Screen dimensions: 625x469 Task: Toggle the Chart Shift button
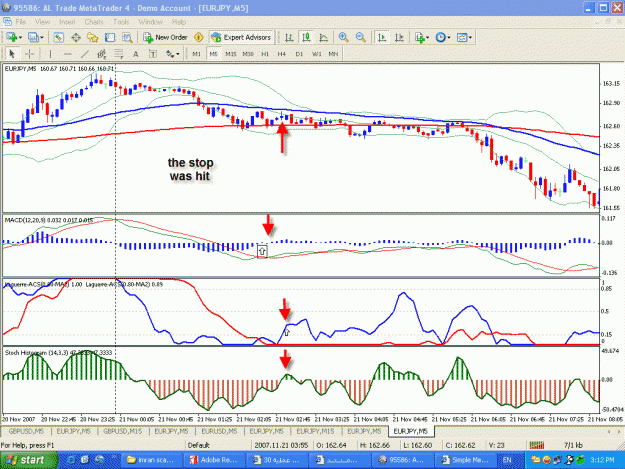(399, 37)
